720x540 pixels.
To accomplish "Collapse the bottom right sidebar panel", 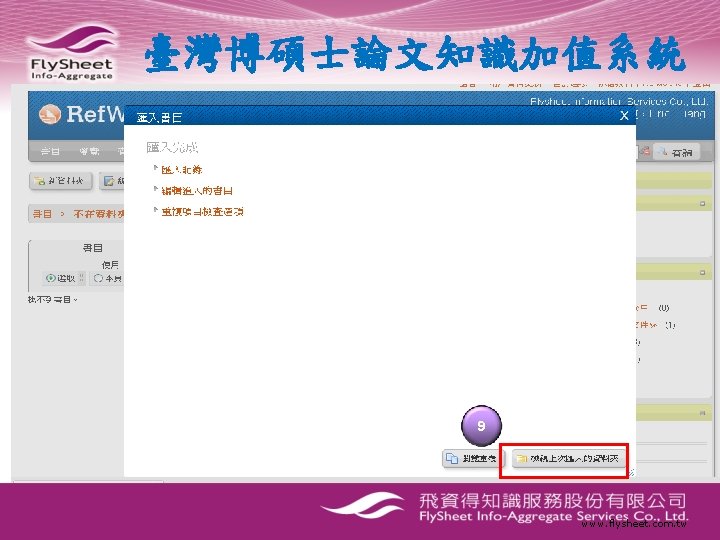I will pyautogui.click(x=702, y=413).
